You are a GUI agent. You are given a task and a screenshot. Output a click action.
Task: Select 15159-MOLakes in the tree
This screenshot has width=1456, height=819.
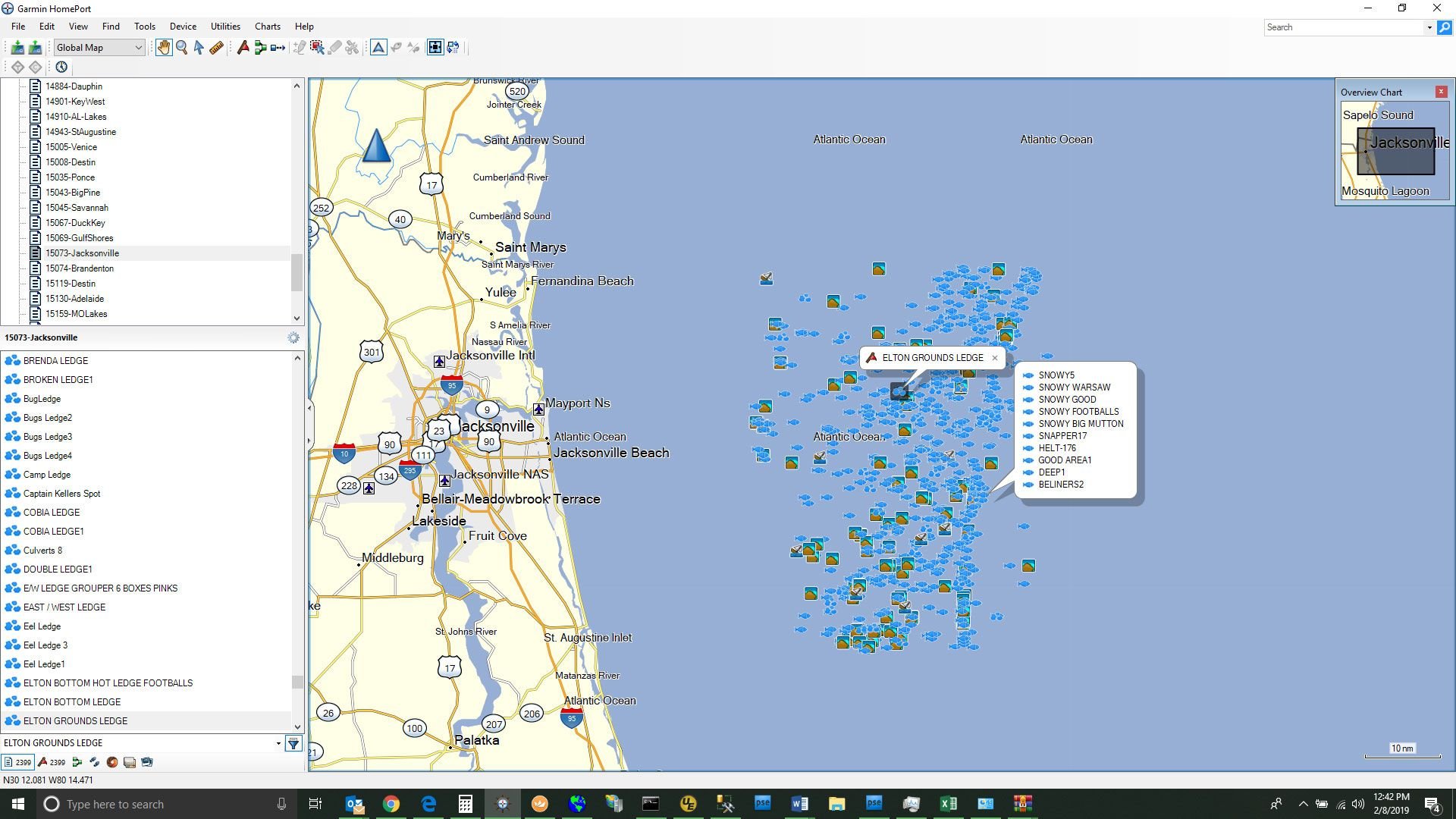pyautogui.click(x=77, y=314)
